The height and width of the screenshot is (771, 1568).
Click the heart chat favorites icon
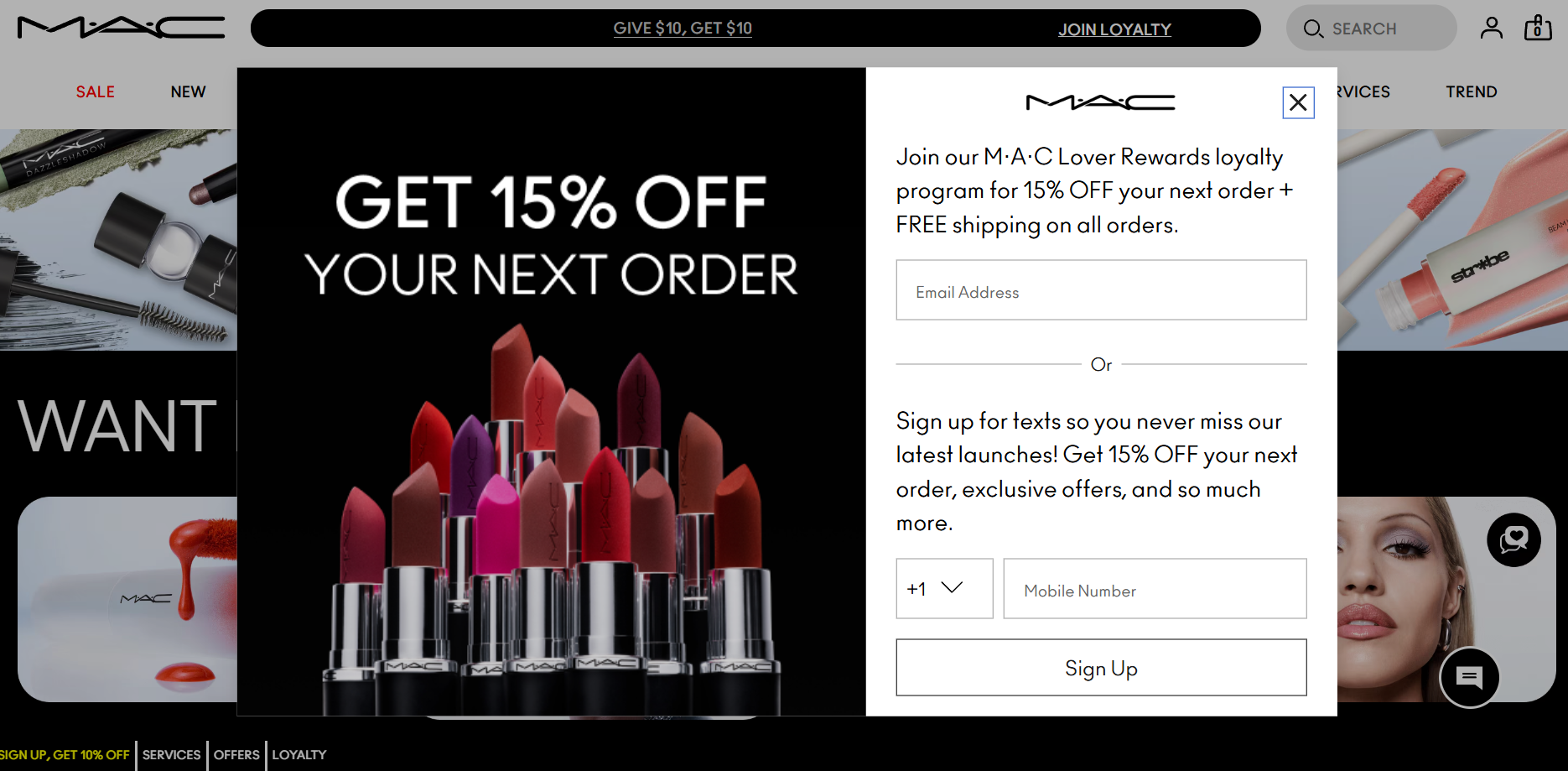pos(1513,539)
